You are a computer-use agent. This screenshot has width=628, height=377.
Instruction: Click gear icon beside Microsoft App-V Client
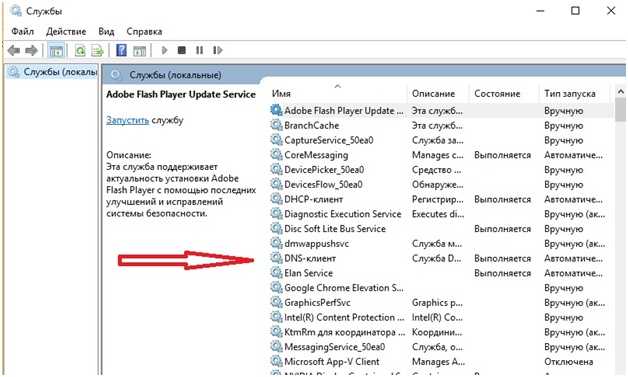(x=276, y=361)
